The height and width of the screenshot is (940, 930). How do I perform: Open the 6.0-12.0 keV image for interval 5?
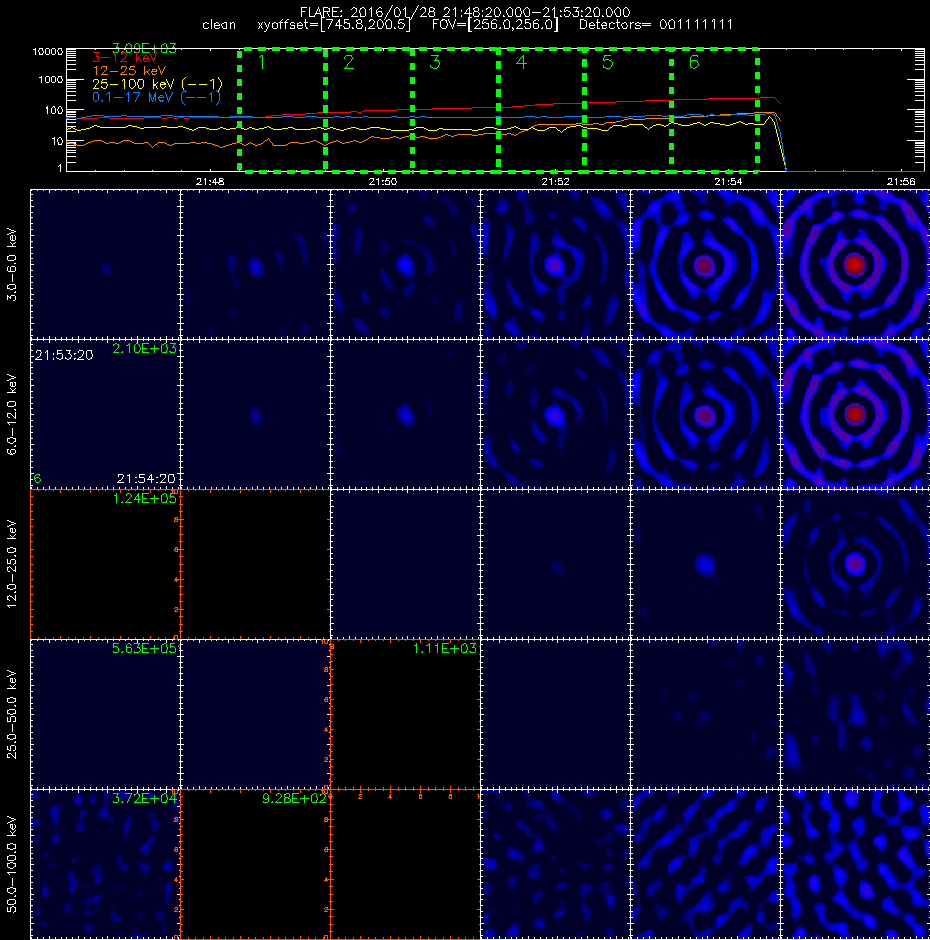705,414
